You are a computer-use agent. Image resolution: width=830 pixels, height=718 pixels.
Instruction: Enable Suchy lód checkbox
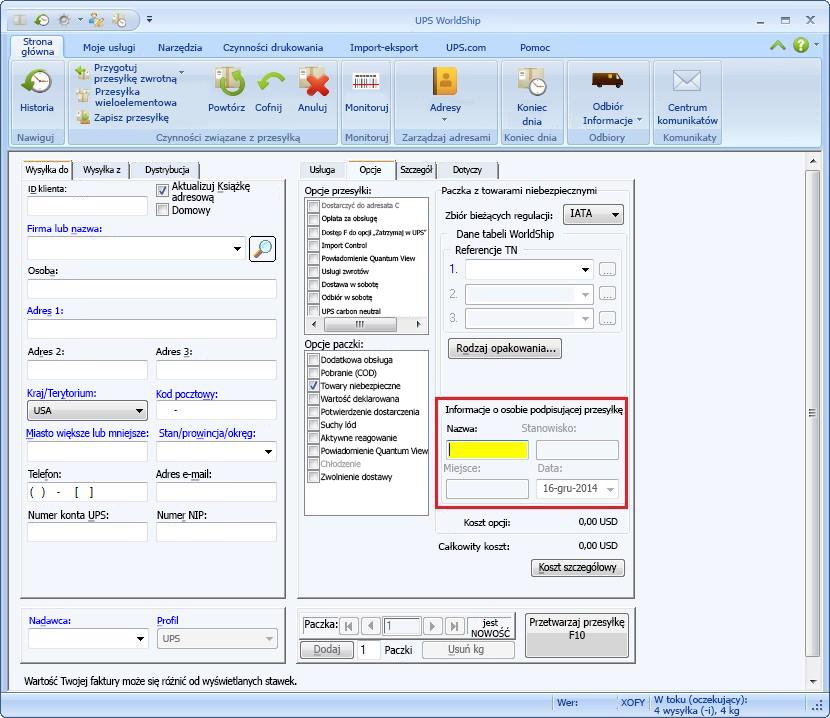313,425
